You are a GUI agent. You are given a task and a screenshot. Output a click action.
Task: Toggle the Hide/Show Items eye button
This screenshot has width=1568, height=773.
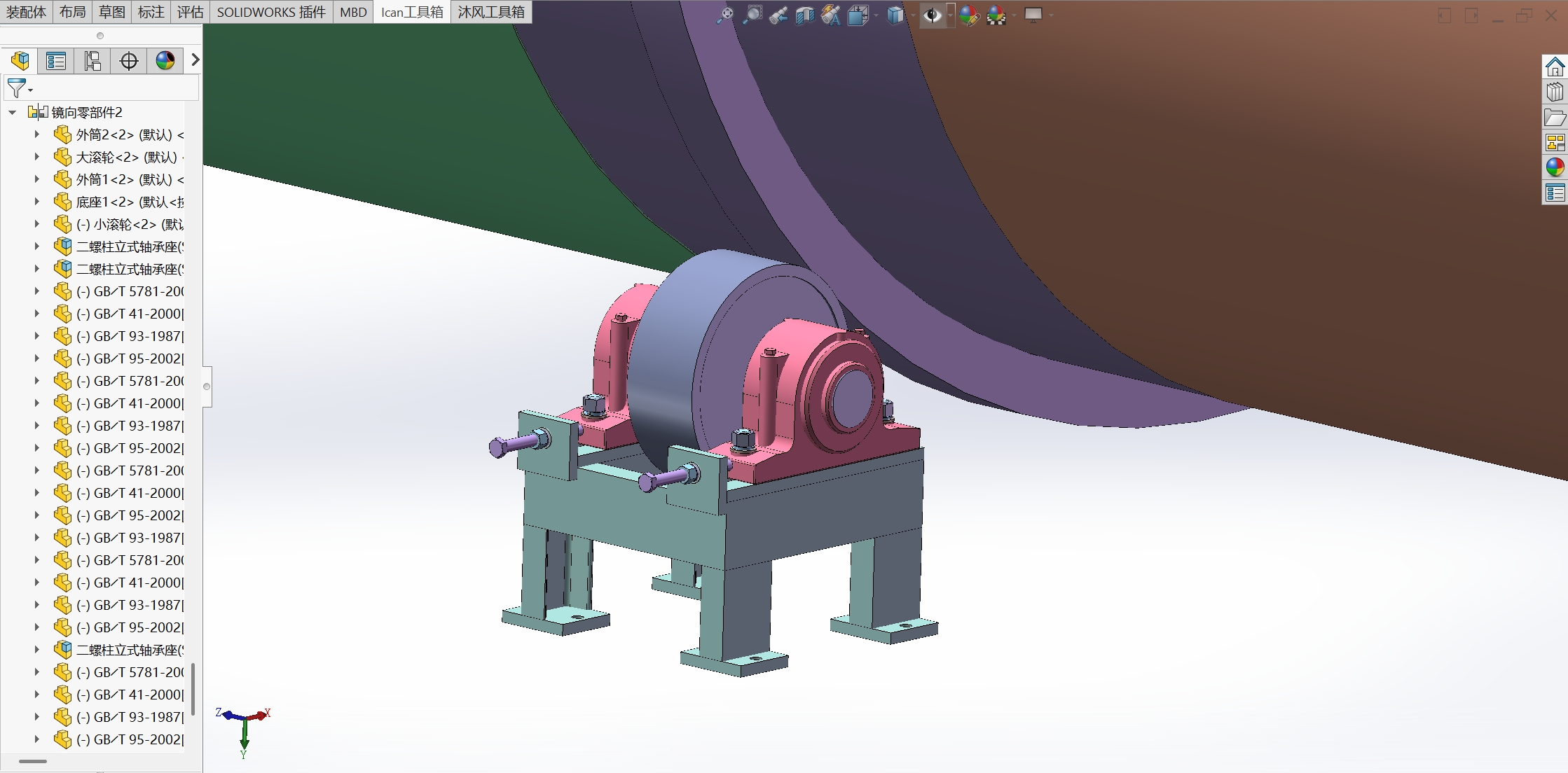(932, 15)
